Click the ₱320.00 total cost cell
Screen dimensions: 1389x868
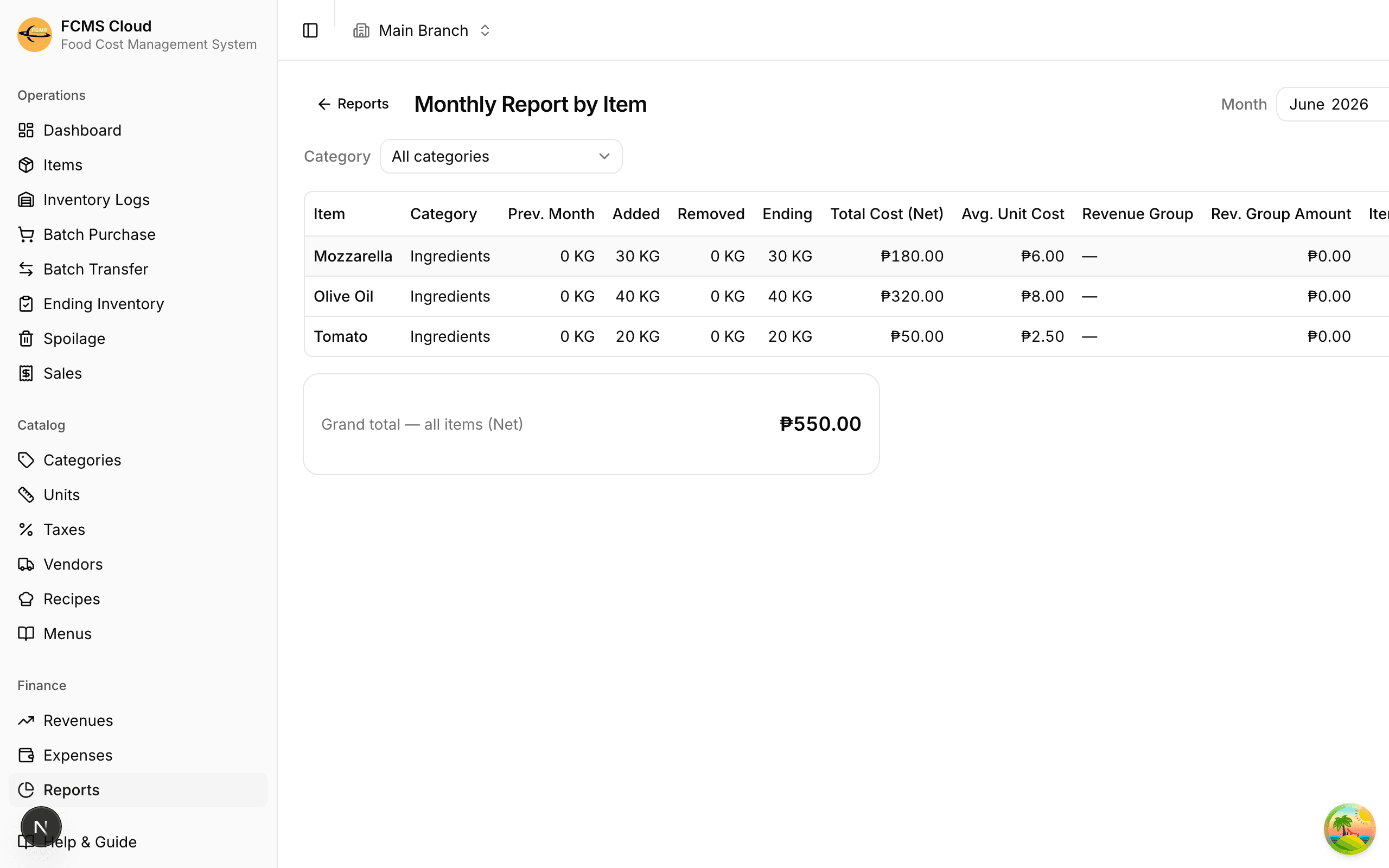click(x=912, y=296)
